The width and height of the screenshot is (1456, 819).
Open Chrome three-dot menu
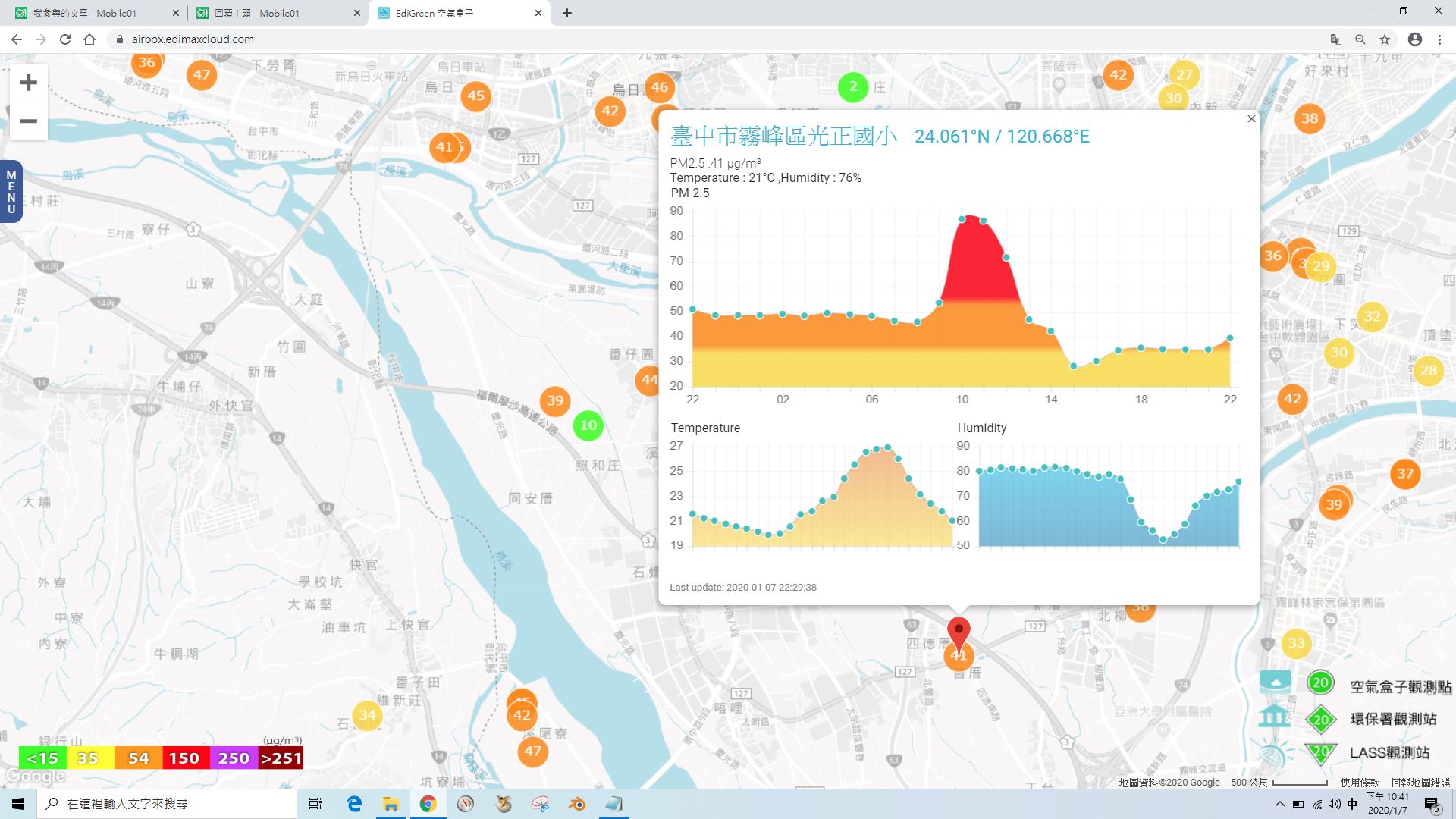coord(1439,39)
